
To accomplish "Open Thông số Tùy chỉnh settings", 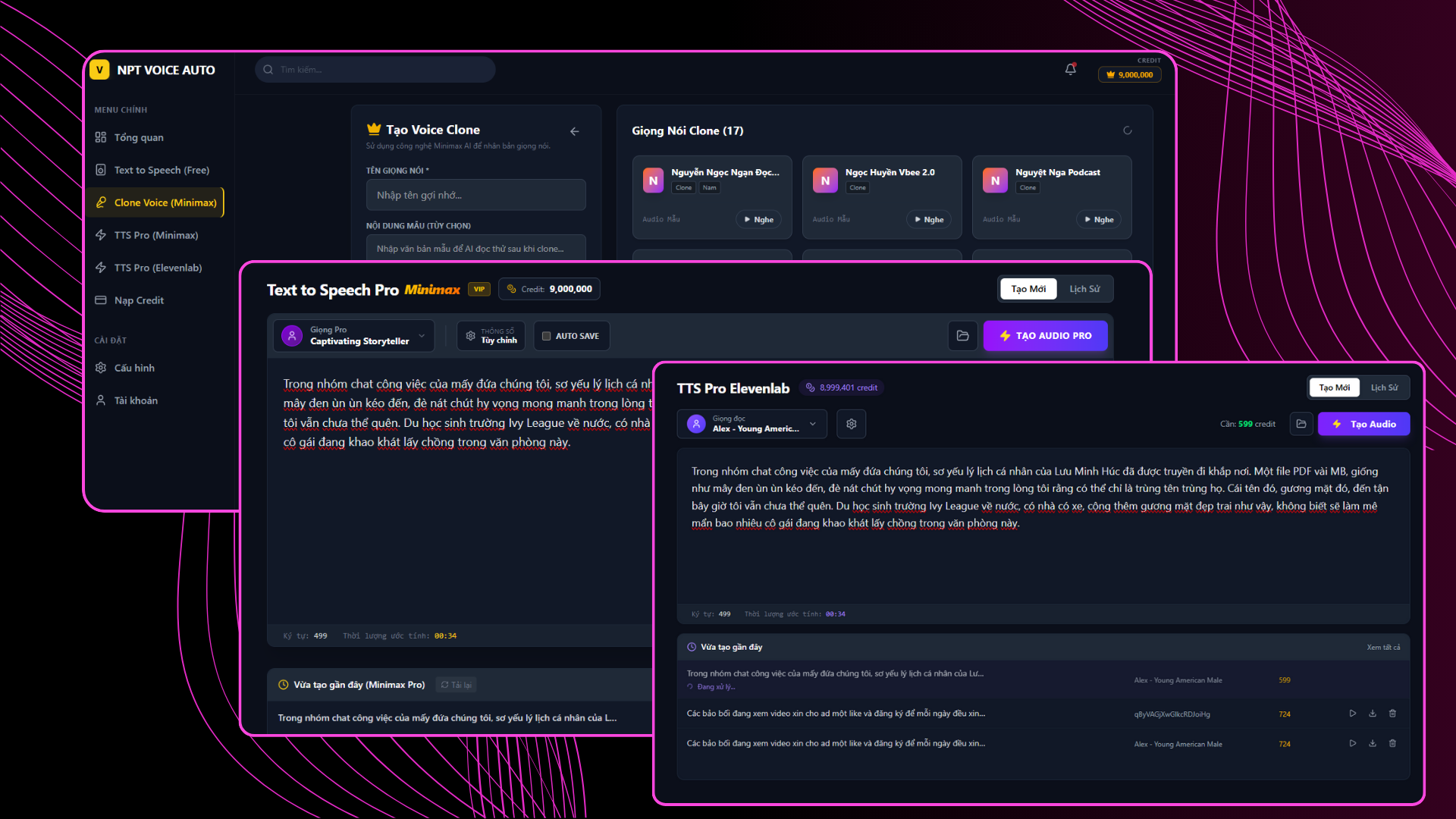I will (x=491, y=336).
